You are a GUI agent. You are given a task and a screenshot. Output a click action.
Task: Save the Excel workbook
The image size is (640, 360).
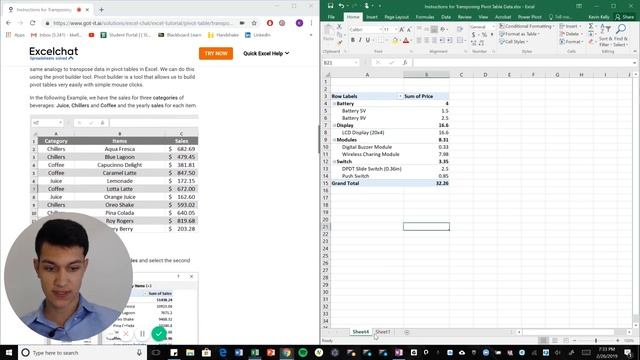(x=331, y=6)
